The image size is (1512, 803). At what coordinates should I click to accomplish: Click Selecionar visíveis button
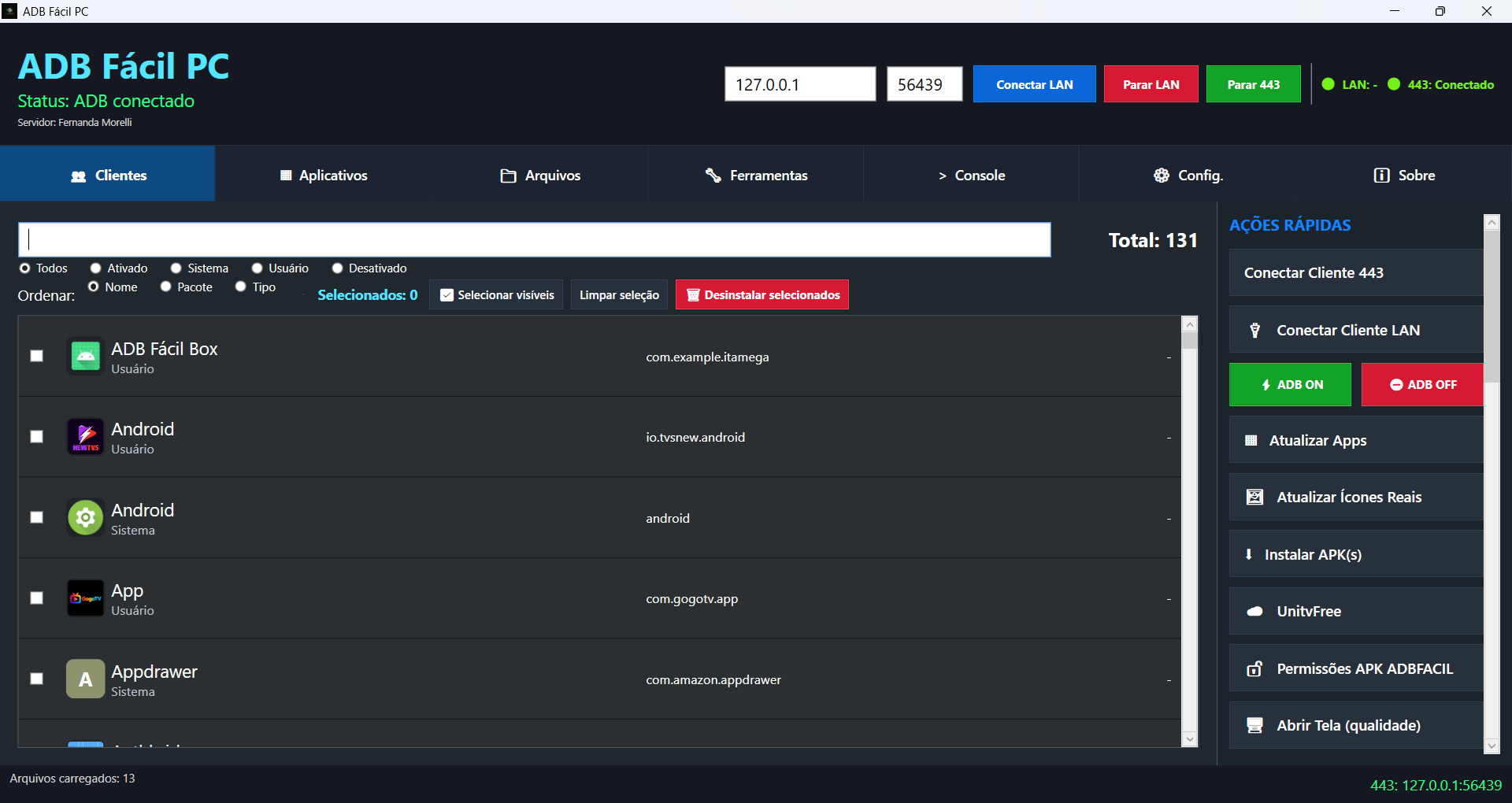click(496, 295)
